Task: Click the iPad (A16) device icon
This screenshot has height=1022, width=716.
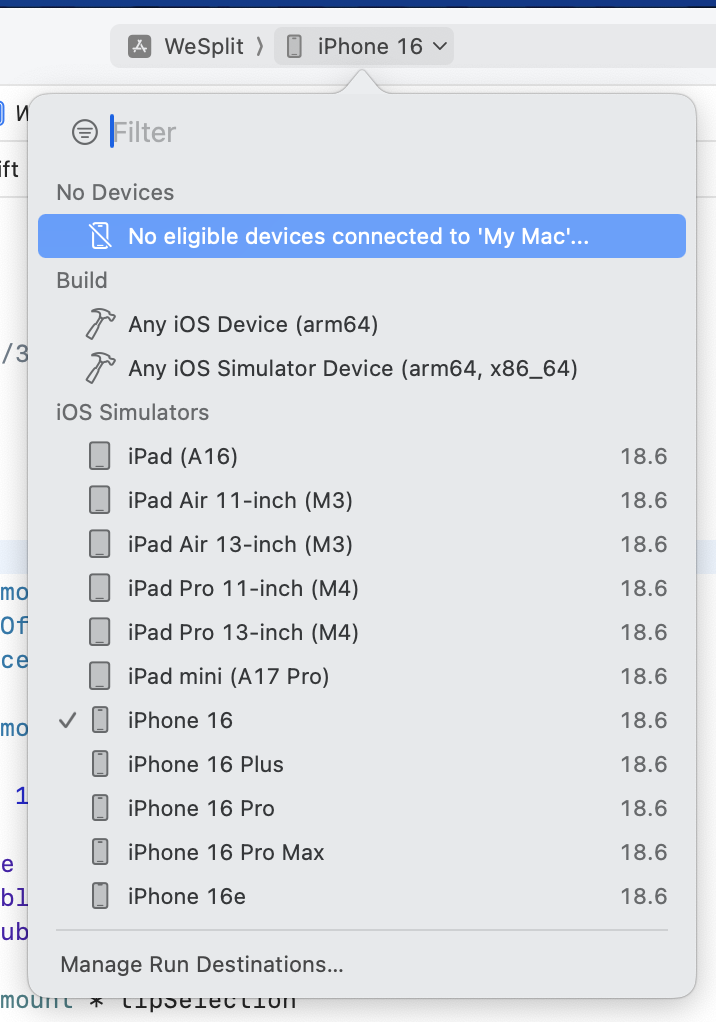Action: [100, 456]
